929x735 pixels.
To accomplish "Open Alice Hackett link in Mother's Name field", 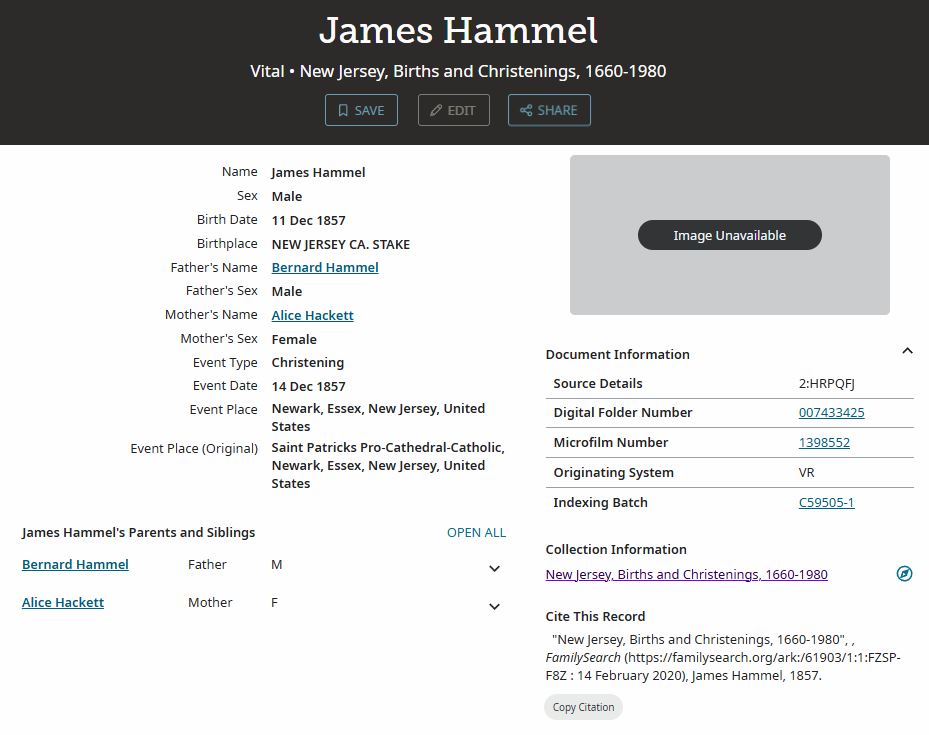I will [x=312, y=315].
